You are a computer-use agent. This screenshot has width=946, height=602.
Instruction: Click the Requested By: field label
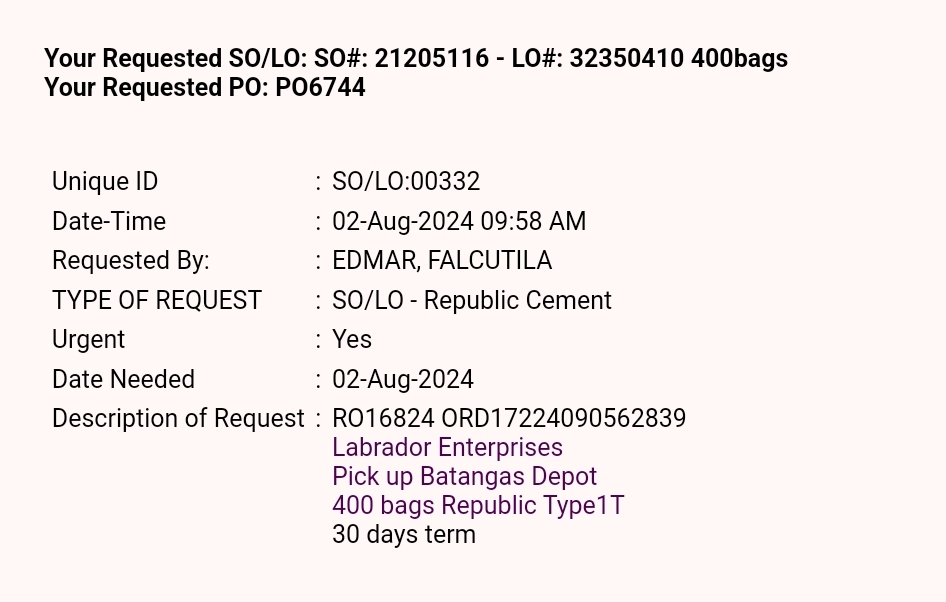click(x=131, y=261)
